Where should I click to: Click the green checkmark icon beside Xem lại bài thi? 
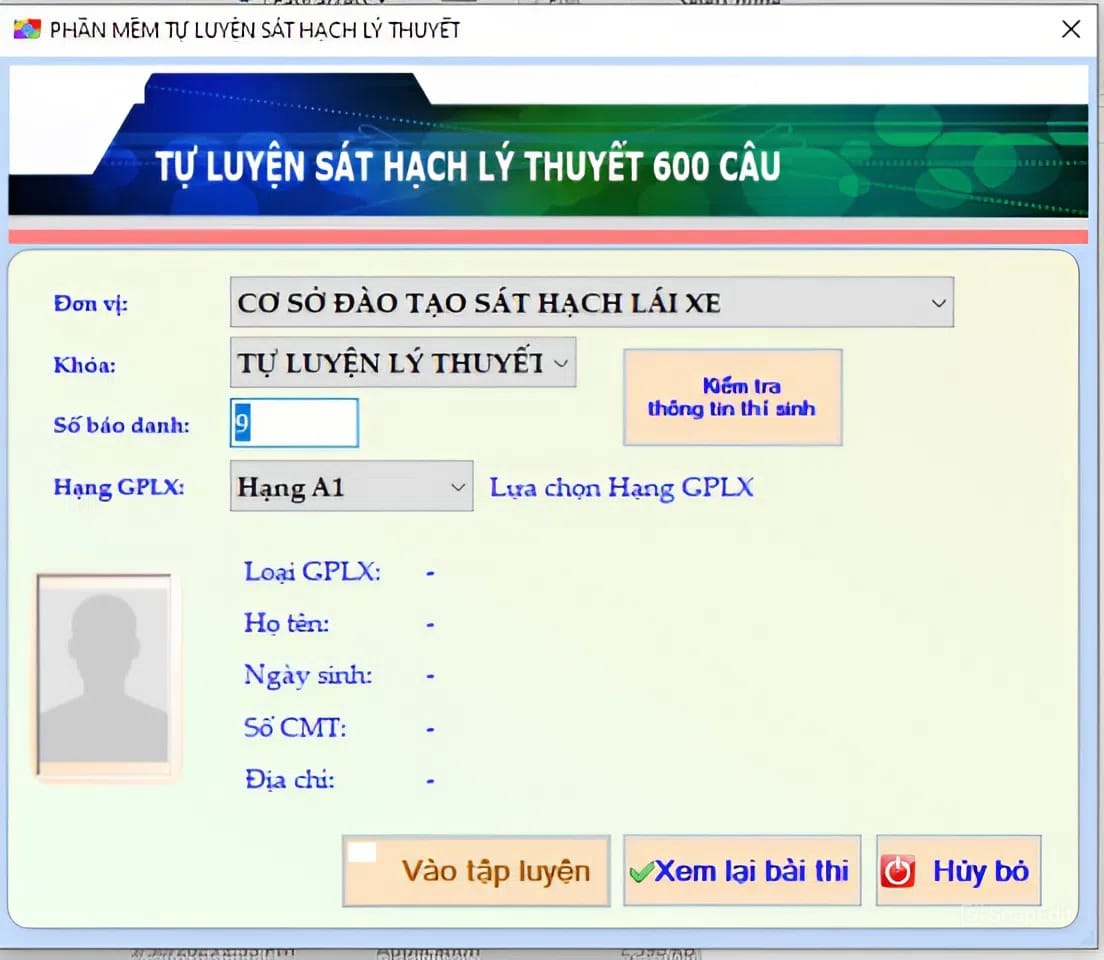(x=640, y=872)
